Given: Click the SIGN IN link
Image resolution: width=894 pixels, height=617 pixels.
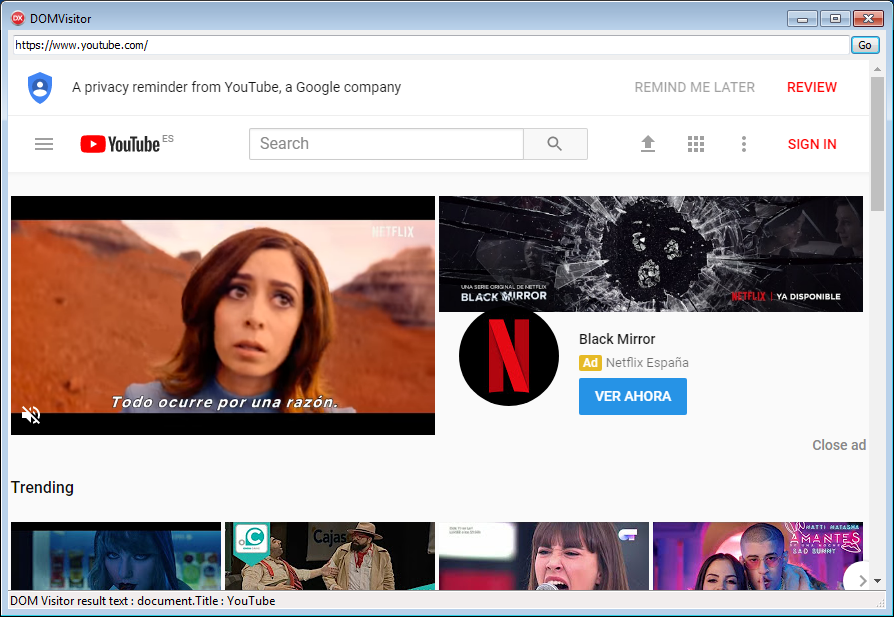Looking at the screenshot, I should point(812,144).
